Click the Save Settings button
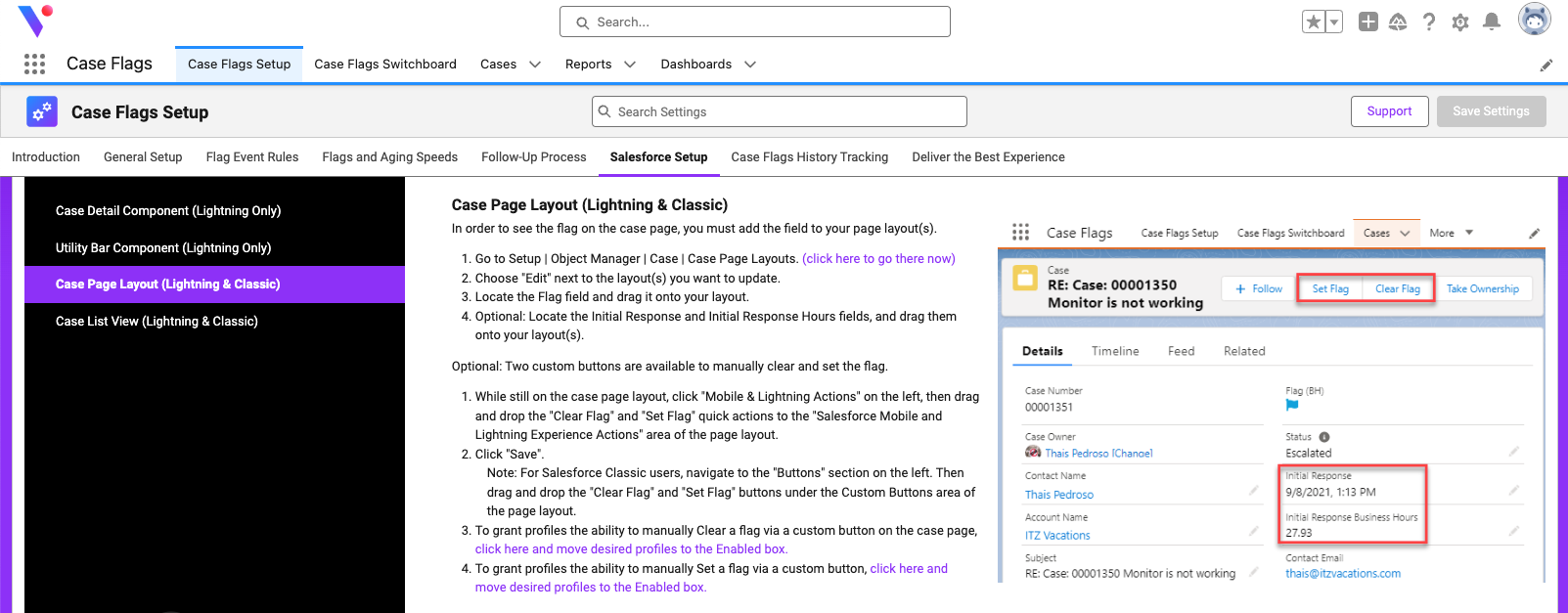 (1492, 111)
